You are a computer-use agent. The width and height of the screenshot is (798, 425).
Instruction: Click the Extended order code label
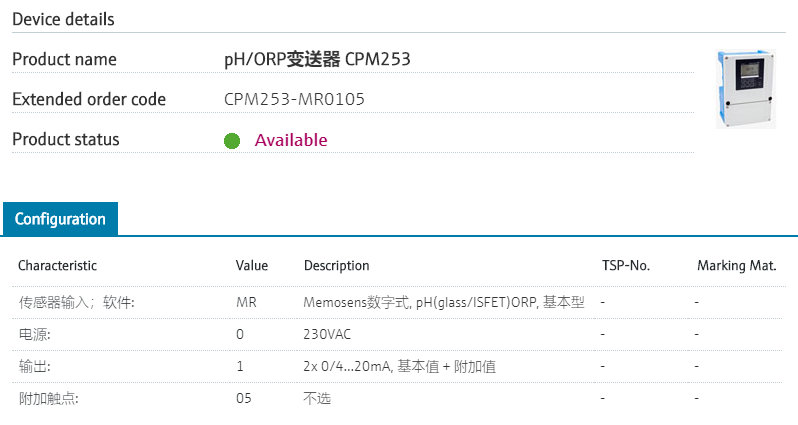click(89, 100)
